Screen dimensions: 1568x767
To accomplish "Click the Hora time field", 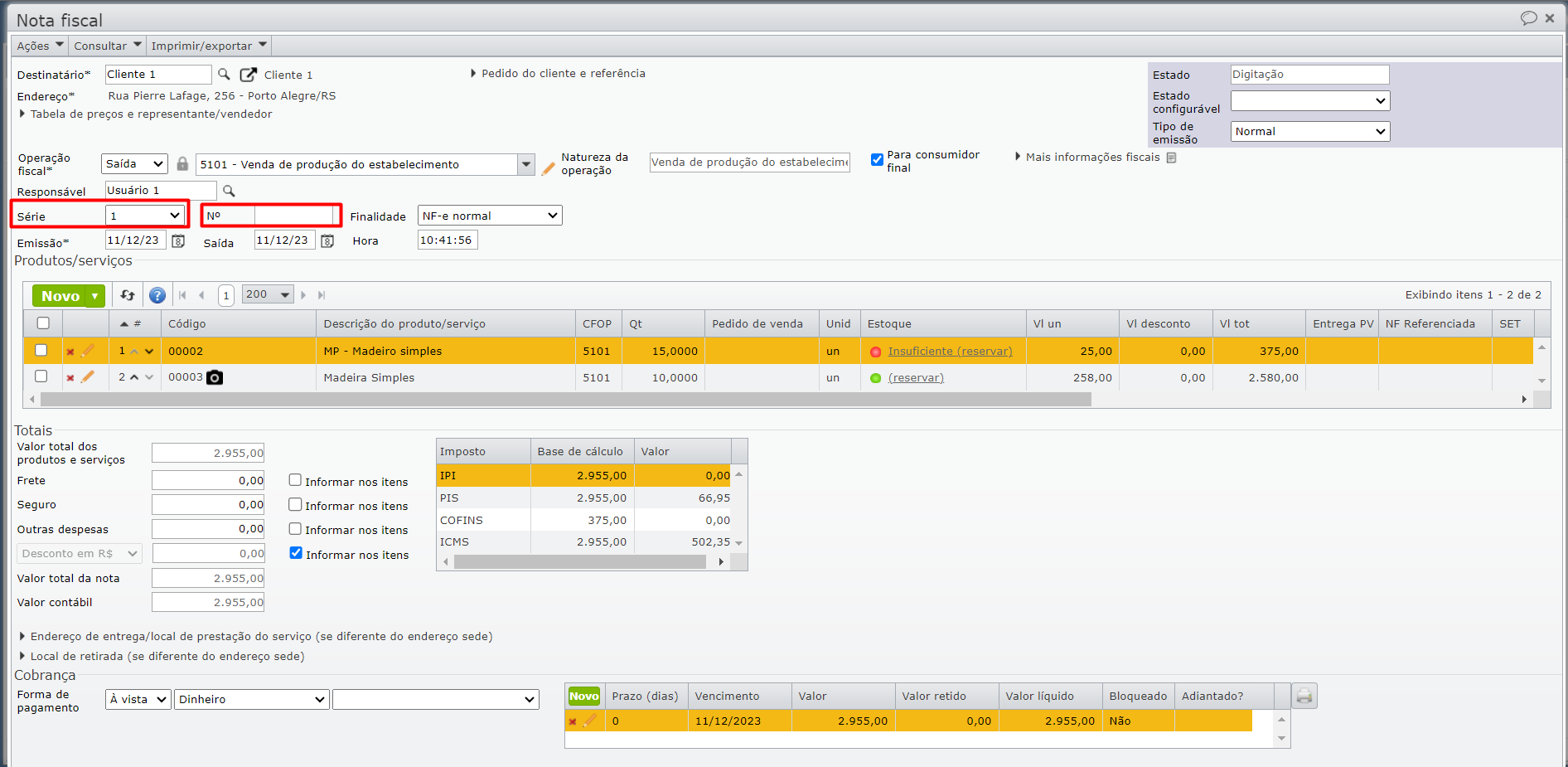I will [x=448, y=240].
